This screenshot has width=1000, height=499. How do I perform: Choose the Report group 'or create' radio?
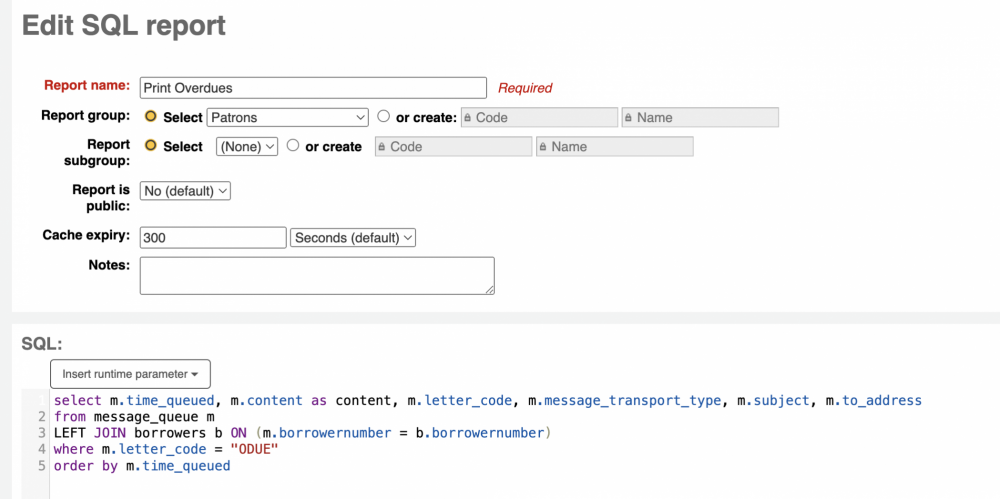coord(383,117)
